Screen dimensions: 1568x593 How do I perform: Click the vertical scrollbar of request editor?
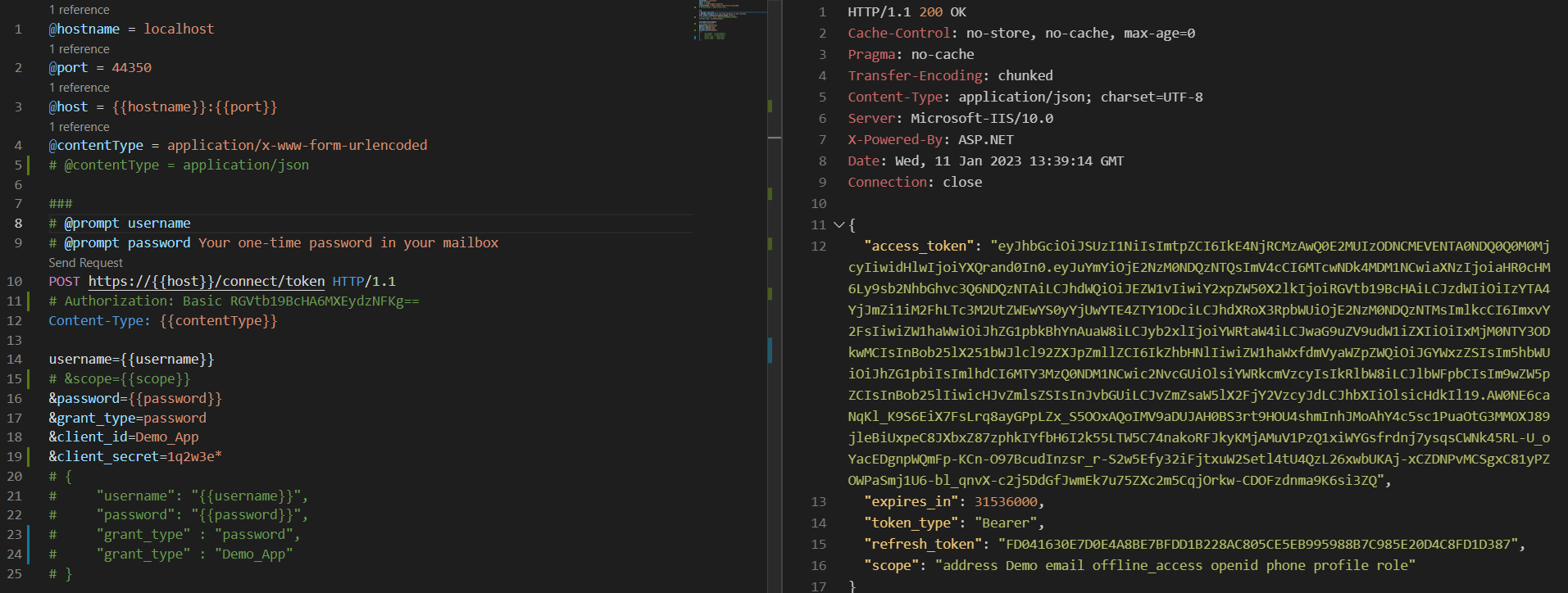(x=775, y=296)
